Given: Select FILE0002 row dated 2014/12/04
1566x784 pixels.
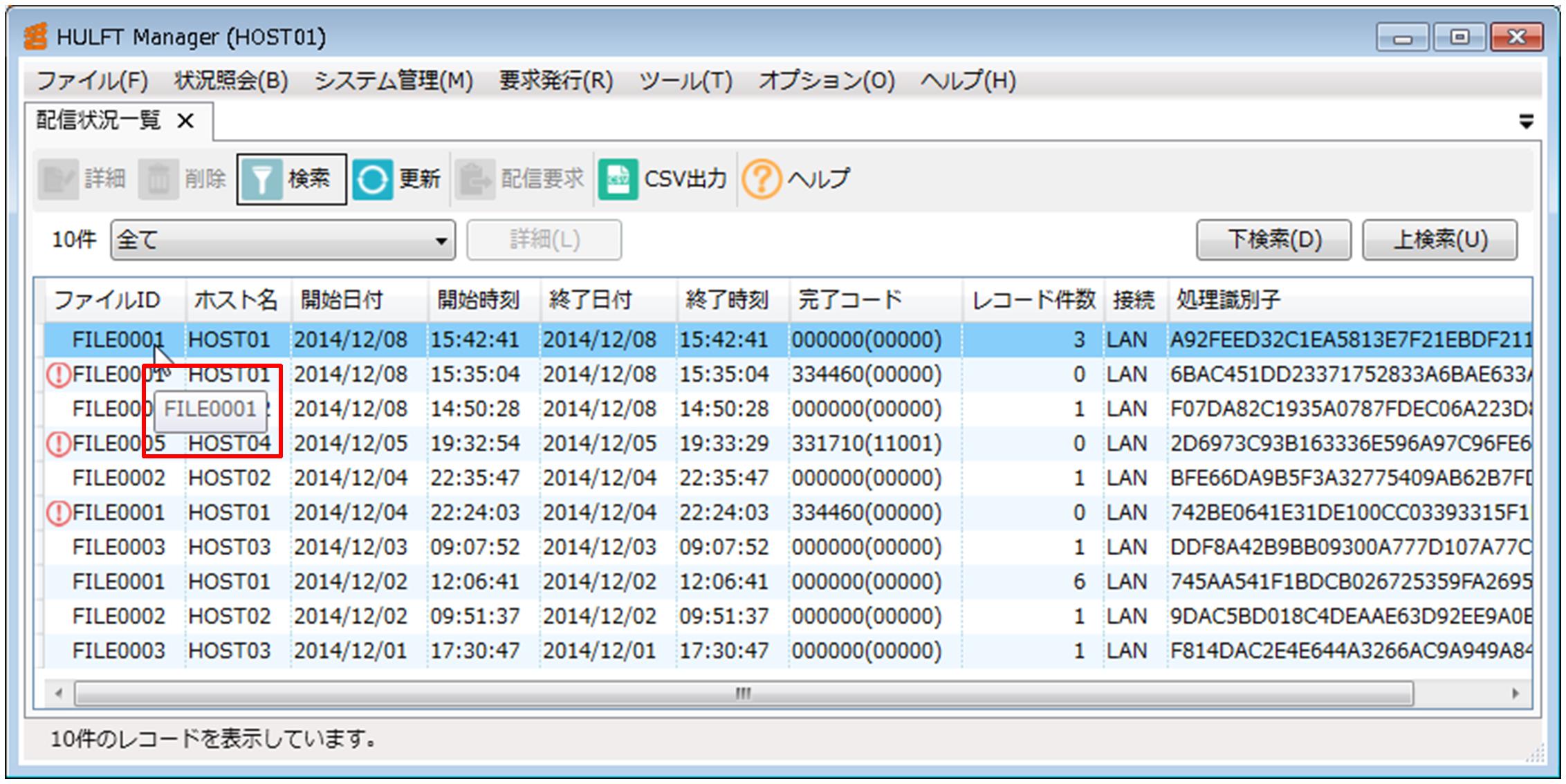Looking at the screenshot, I should [788, 478].
